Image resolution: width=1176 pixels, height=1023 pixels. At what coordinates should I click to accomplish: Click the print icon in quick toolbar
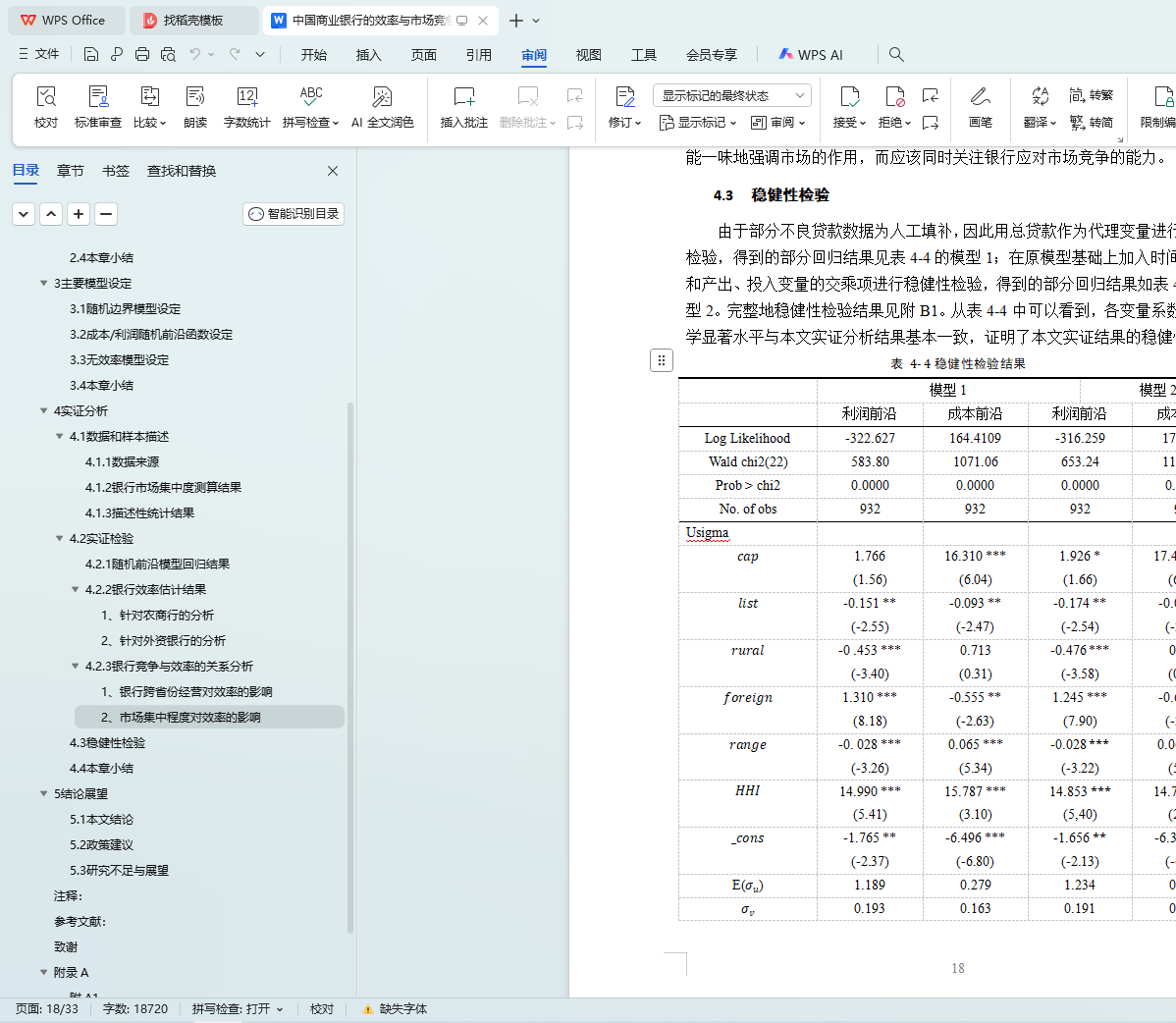pos(142,54)
